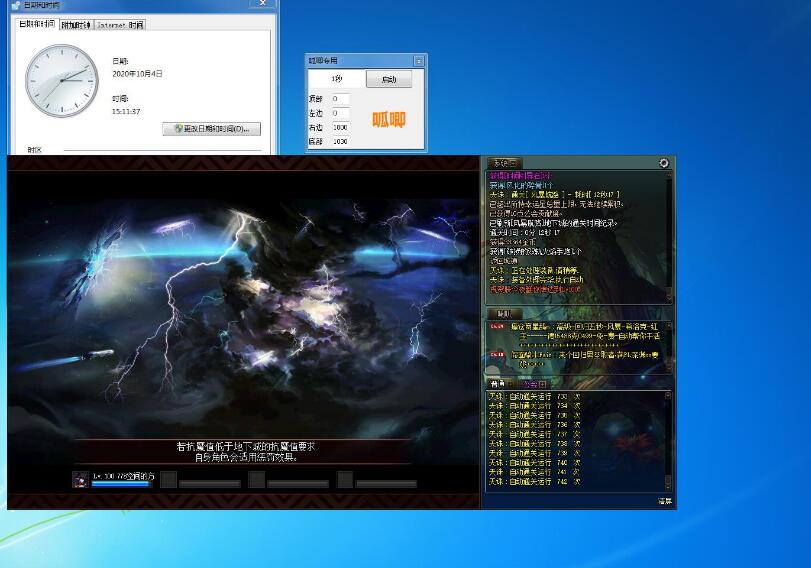Click the analog clock face

coord(62,80)
